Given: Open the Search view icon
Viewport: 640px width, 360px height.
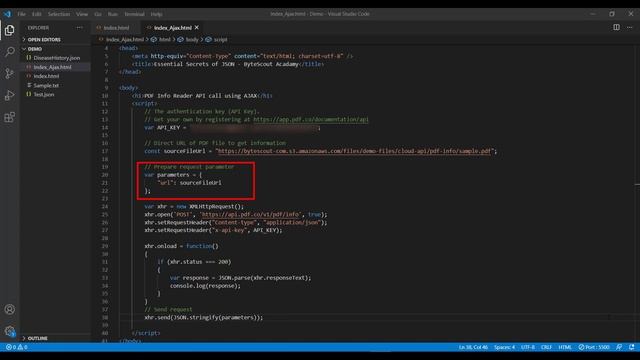Looking at the screenshot, I should (9, 52).
